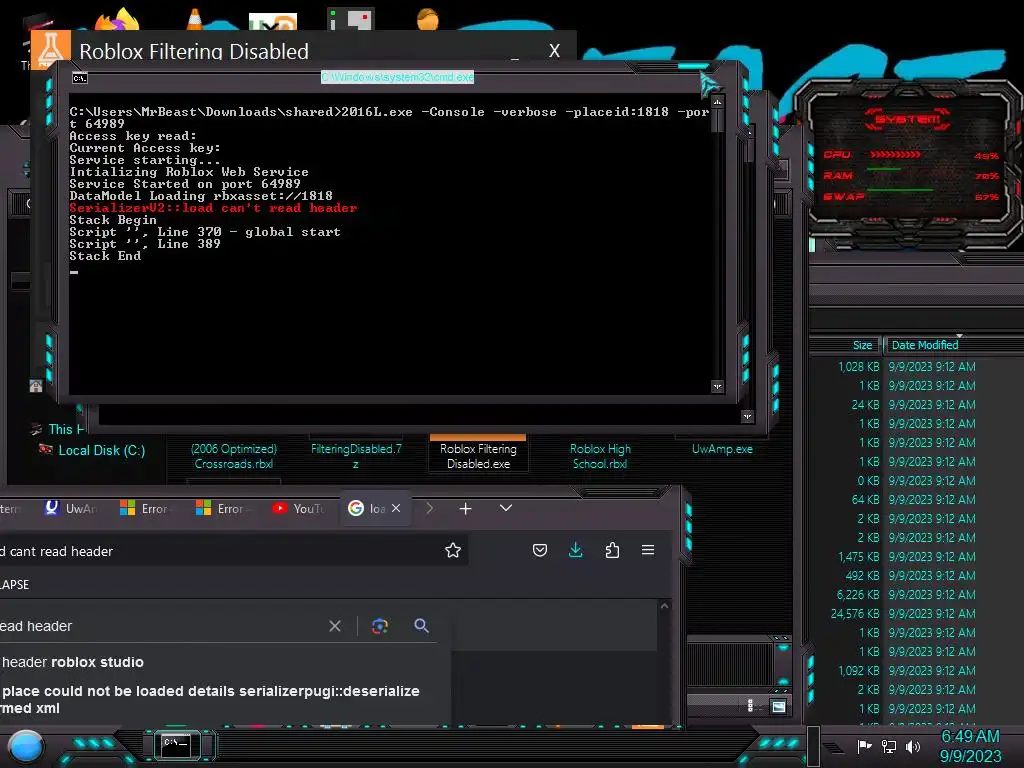The height and width of the screenshot is (768, 1024).
Task: Select the Roblox High School.rbxl file
Action: (600, 456)
